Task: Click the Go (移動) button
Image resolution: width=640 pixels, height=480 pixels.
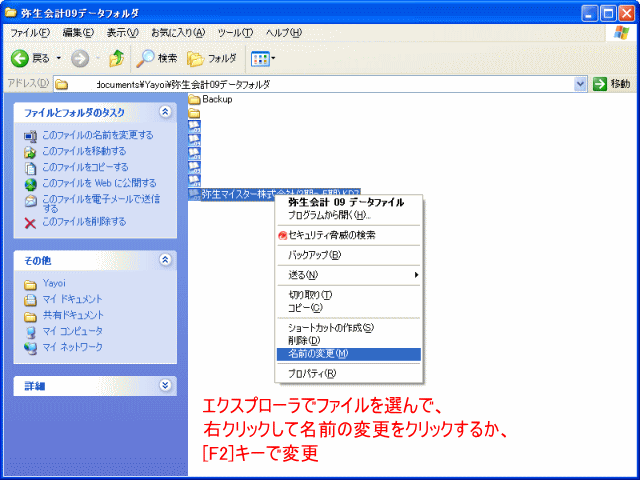Action: point(611,84)
